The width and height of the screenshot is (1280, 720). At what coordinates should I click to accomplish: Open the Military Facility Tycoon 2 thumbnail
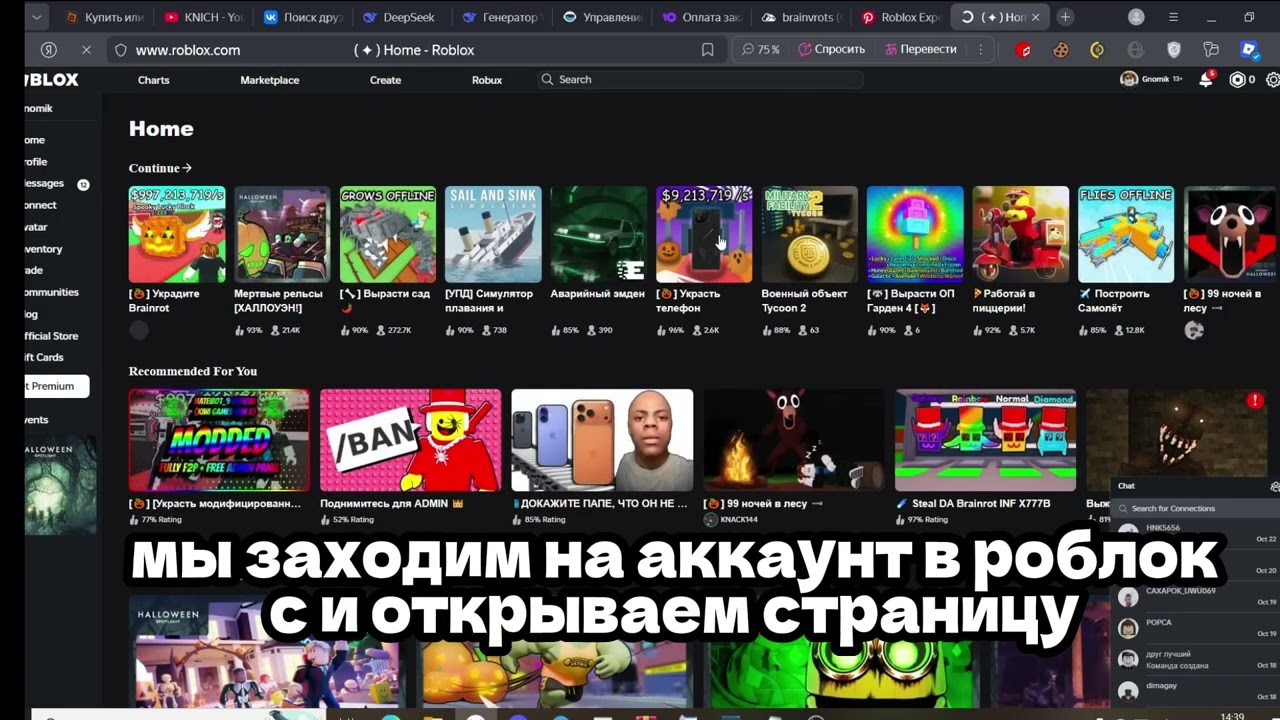tap(810, 234)
